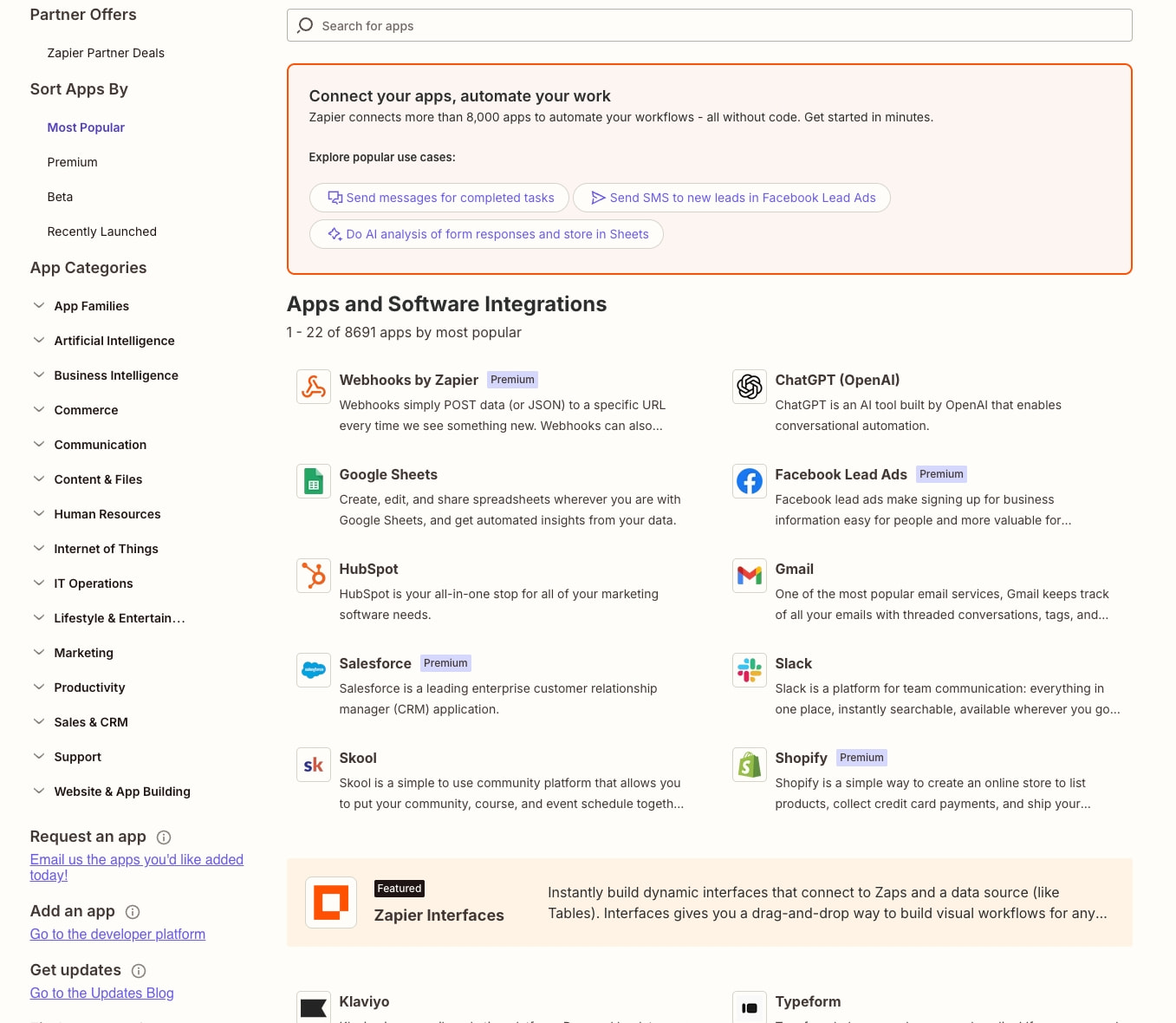
Task: Open the Facebook Lead Ads title link
Action: [x=841, y=474]
